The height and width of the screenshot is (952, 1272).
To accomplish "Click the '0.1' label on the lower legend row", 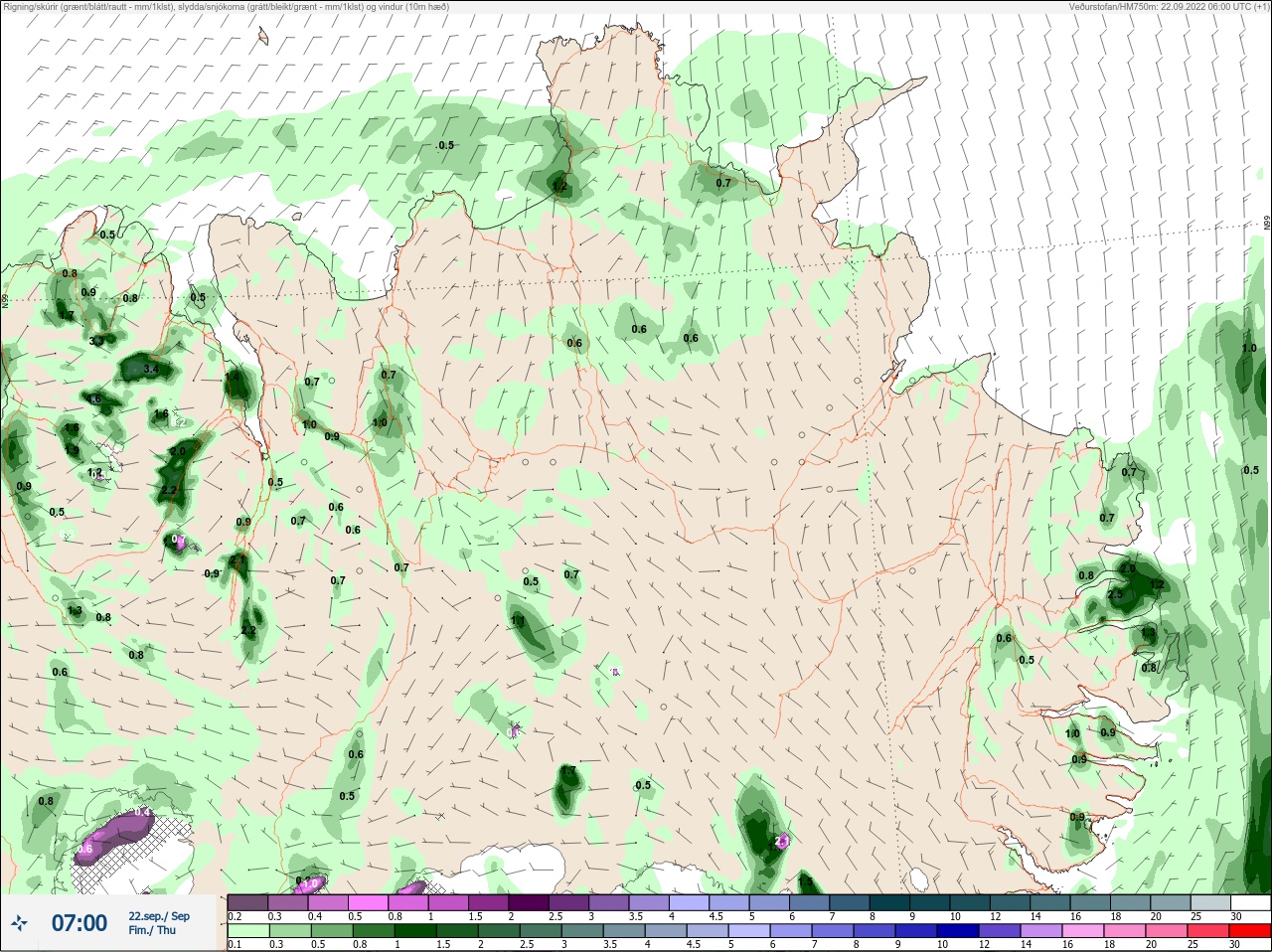I will tap(235, 945).
